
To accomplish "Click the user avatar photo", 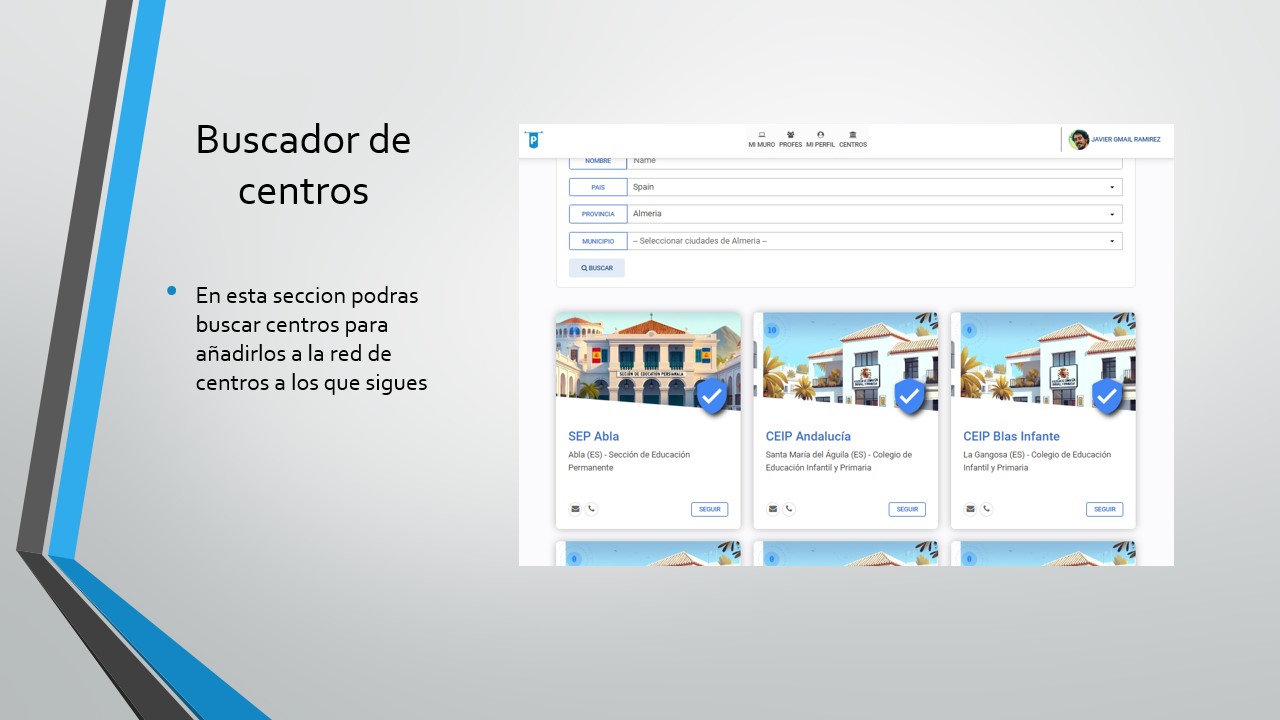I will [x=1079, y=140].
